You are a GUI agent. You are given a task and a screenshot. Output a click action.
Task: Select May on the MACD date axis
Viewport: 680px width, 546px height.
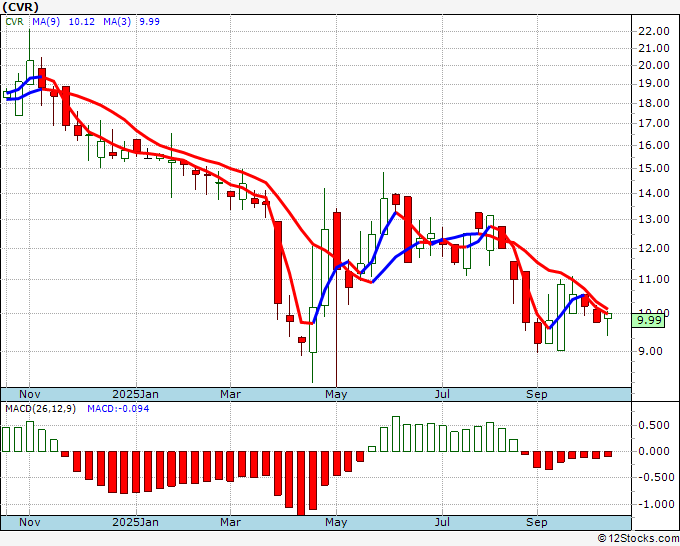(x=336, y=523)
